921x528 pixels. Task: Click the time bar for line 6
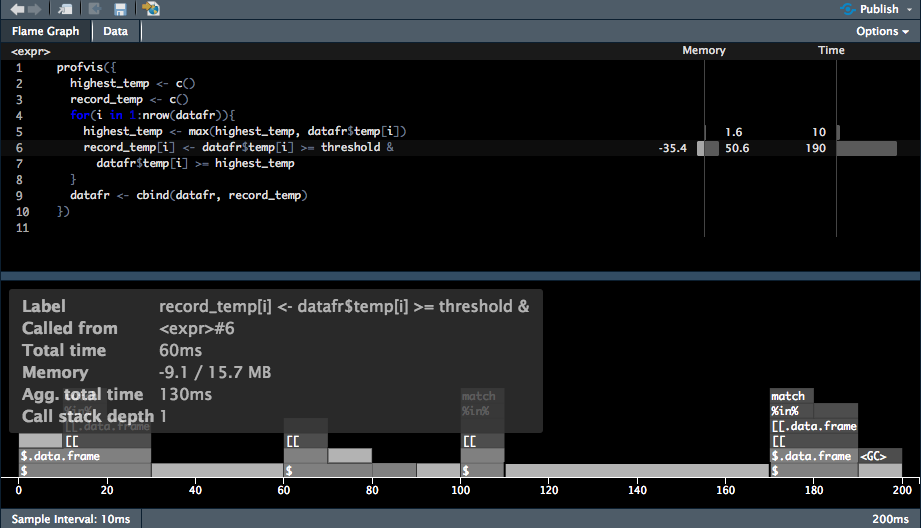pyautogui.click(x=866, y=148)
